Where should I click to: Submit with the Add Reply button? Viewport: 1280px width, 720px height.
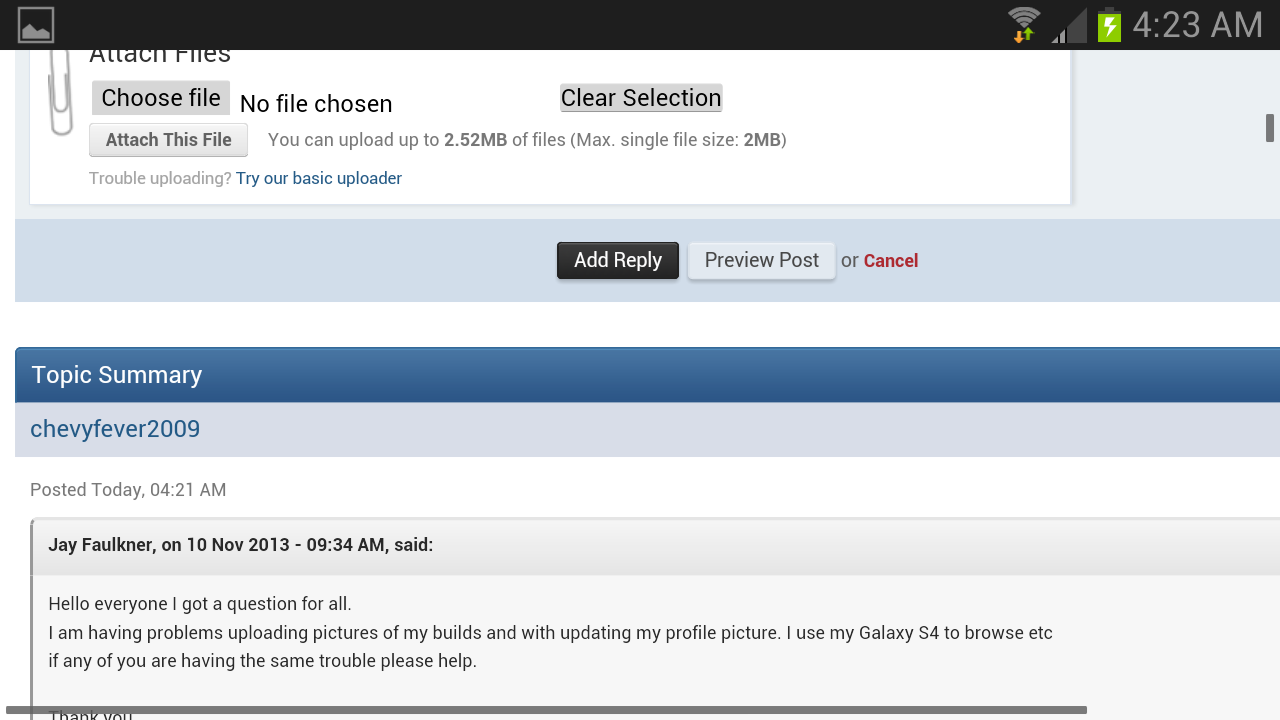(x=618, y=260)
